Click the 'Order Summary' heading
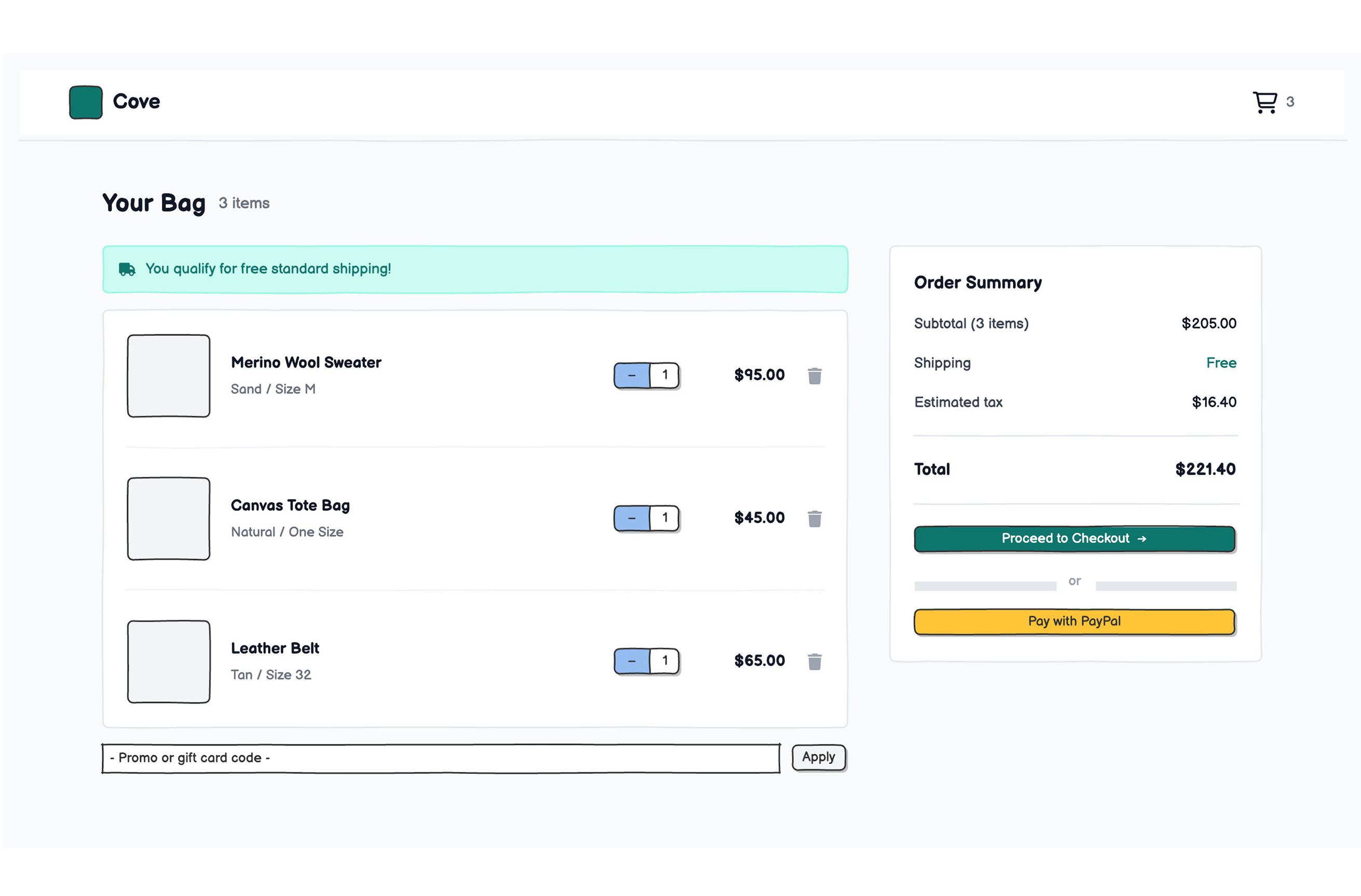Viewport: 1361px width, 896px height. coord(978,283)
